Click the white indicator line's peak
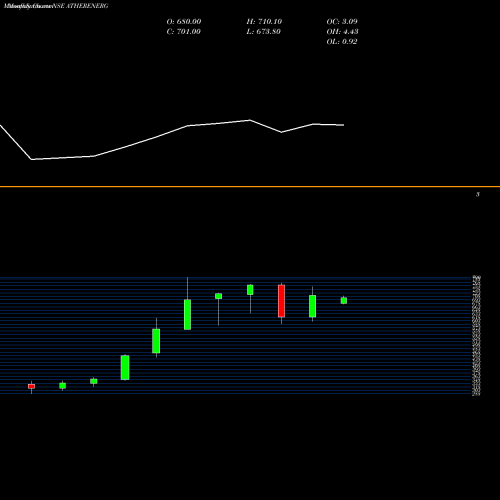The height and width of the screenshot is (500, 500). click(250, 120)
